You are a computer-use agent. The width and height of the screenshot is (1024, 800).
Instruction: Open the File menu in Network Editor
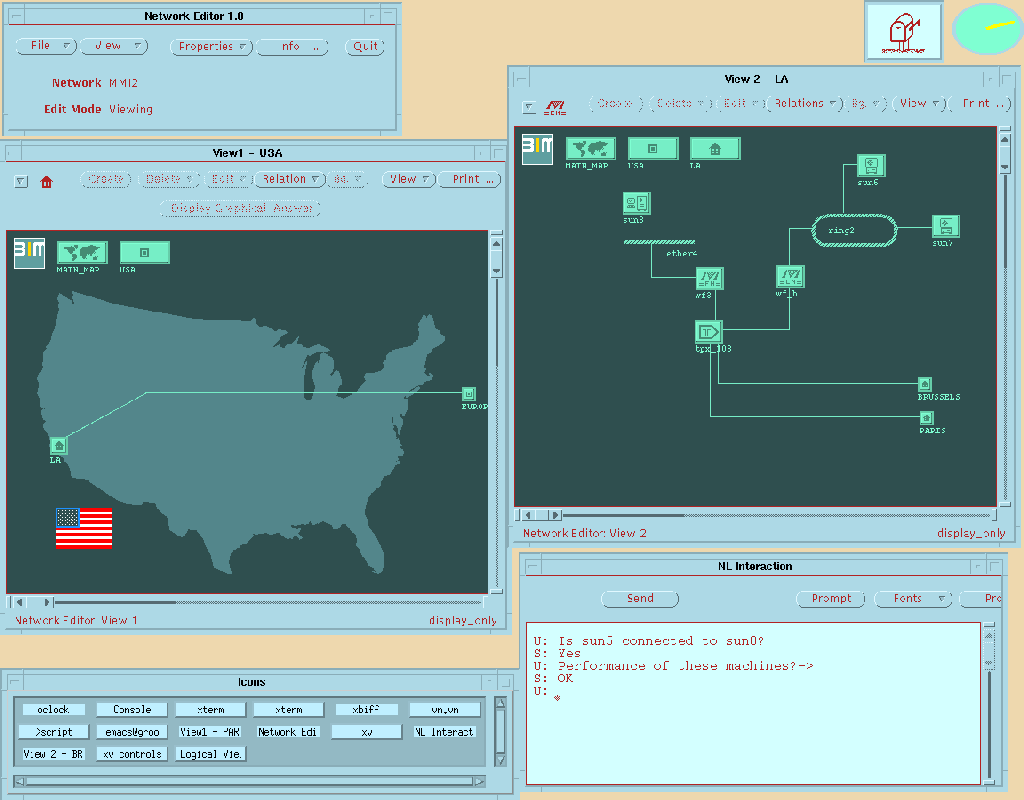(46, 46)
